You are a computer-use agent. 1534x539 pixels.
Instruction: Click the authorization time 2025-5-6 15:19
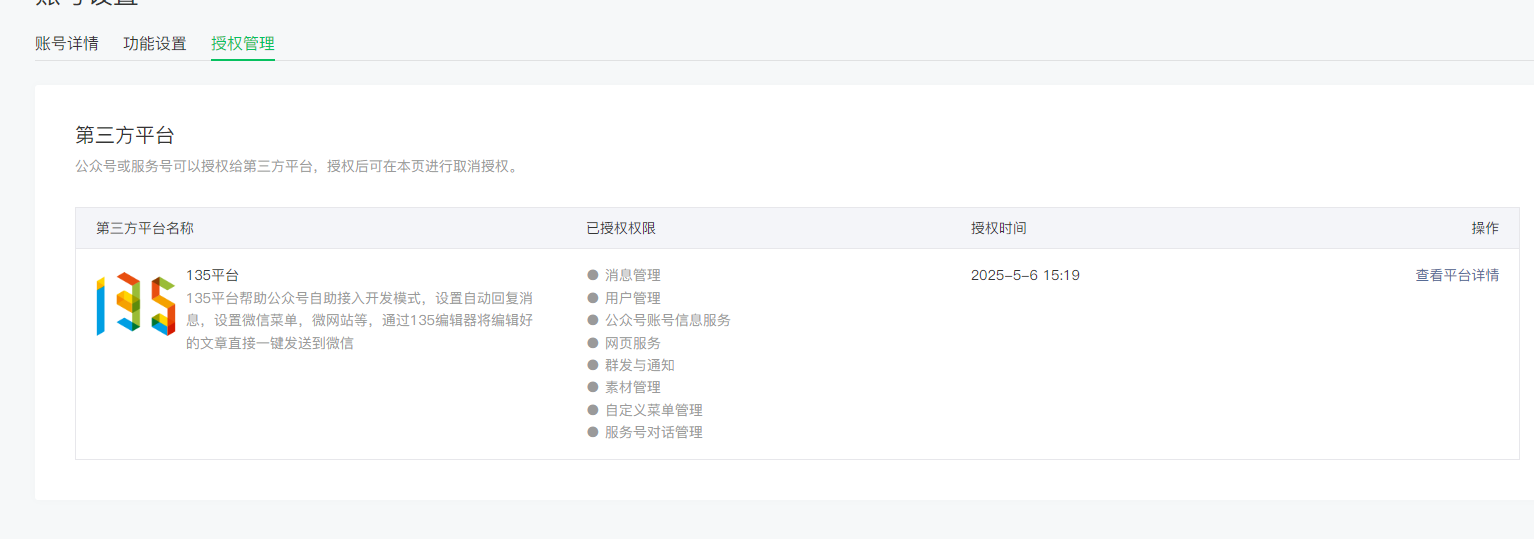tap(1025, 275)
